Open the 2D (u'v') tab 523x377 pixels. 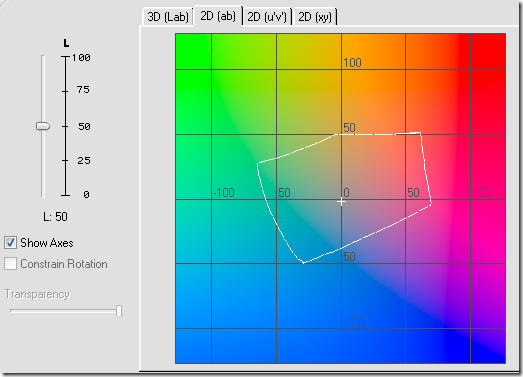tap(267, 17)
